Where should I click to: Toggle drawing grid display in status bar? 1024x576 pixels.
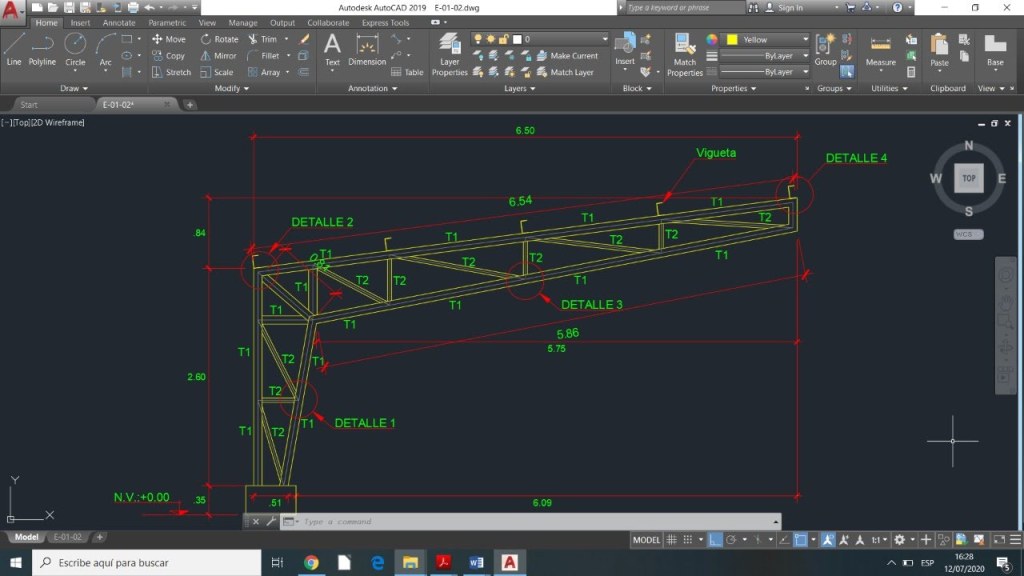point(672,540)
